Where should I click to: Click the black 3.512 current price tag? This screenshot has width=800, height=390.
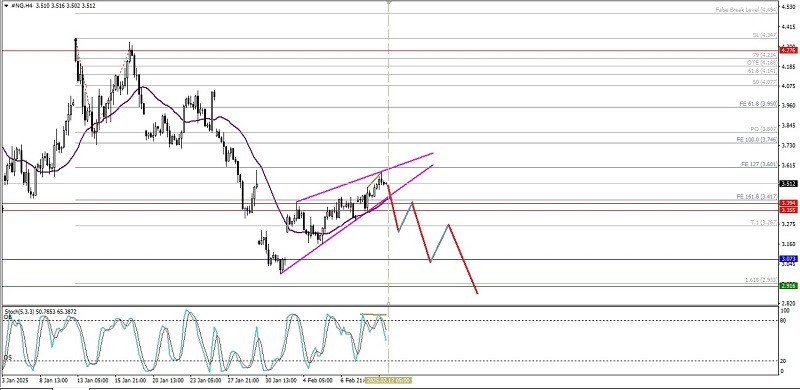coord(789,184)
